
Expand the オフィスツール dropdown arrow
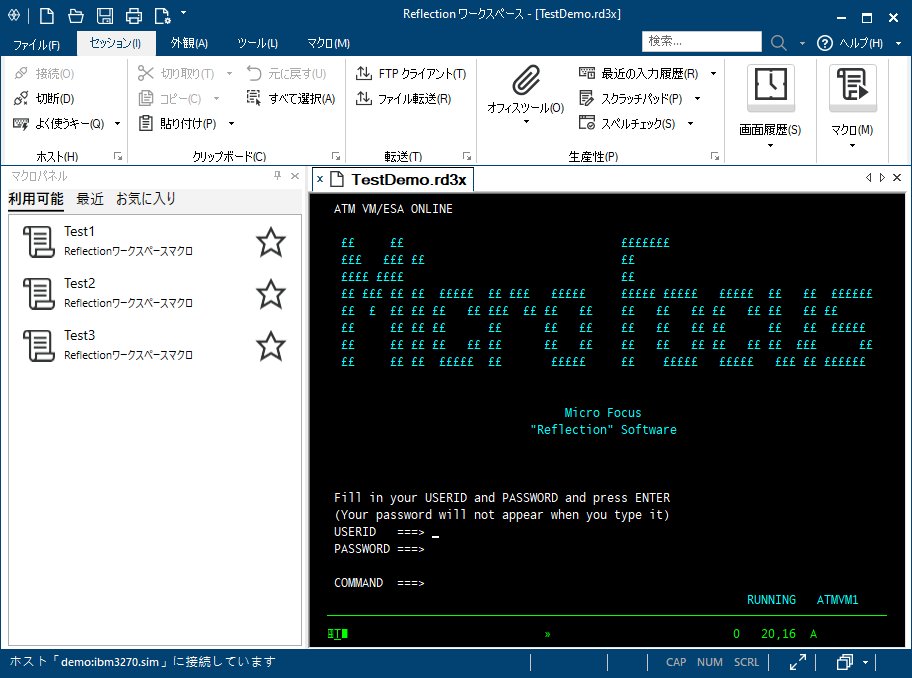(526, 122)
